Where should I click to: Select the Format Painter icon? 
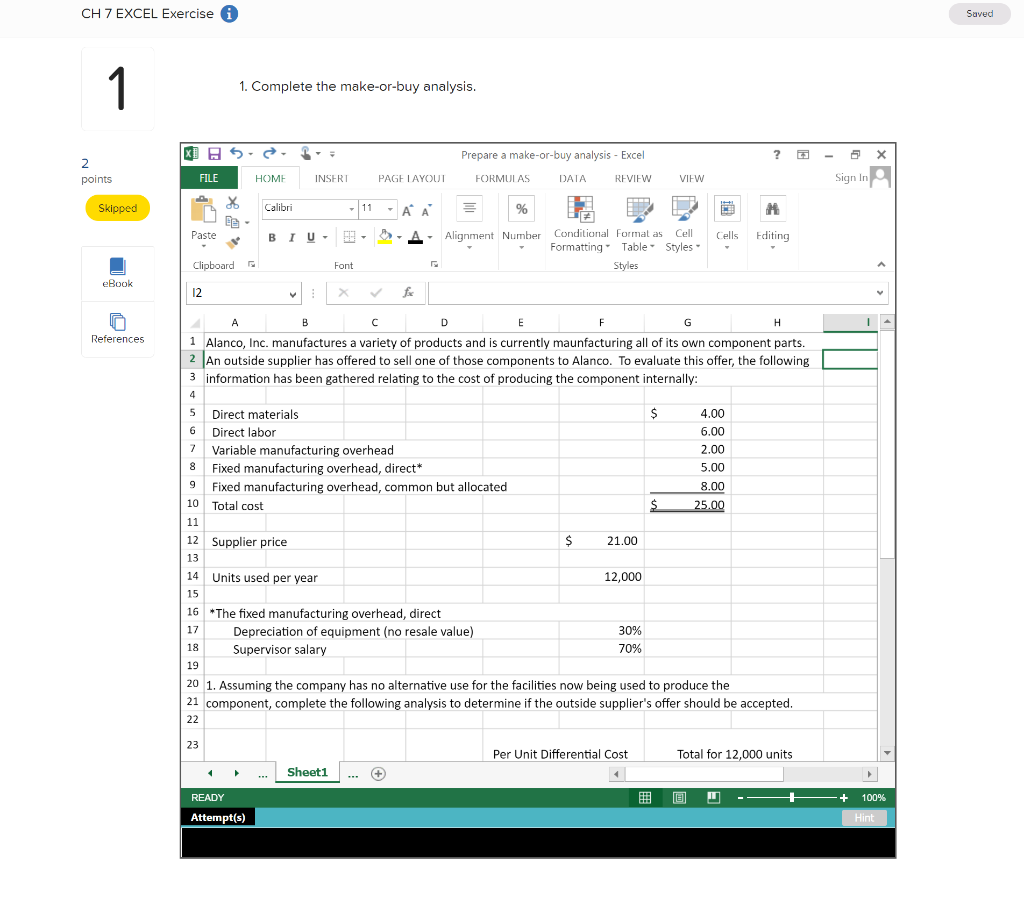click(x=233, y=240)
